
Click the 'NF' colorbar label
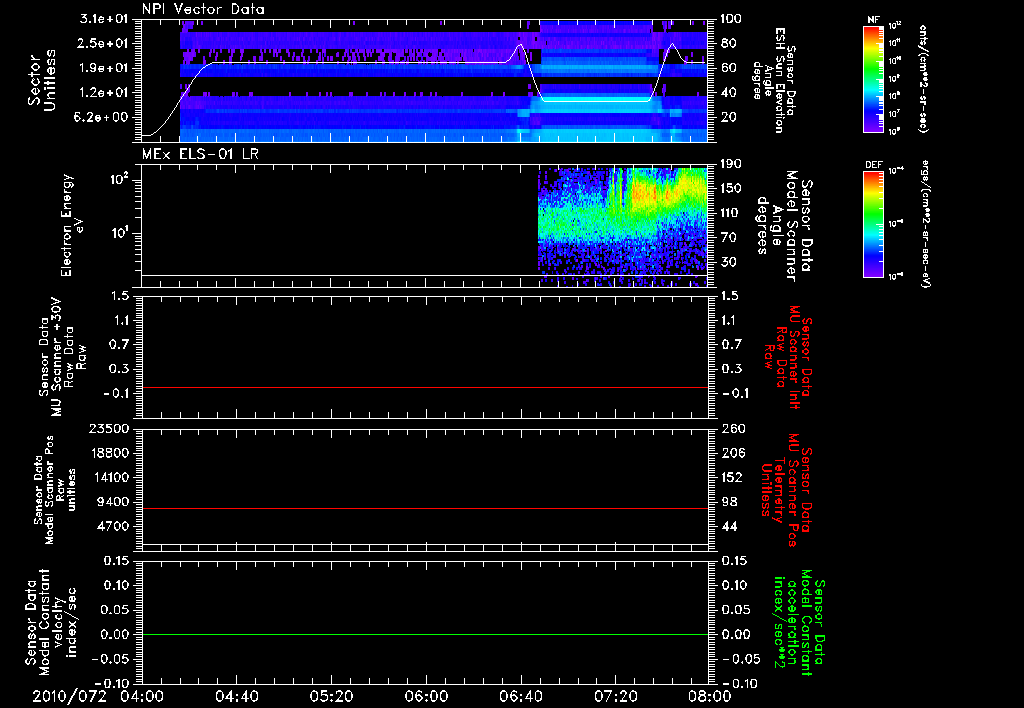click(874, 20)
